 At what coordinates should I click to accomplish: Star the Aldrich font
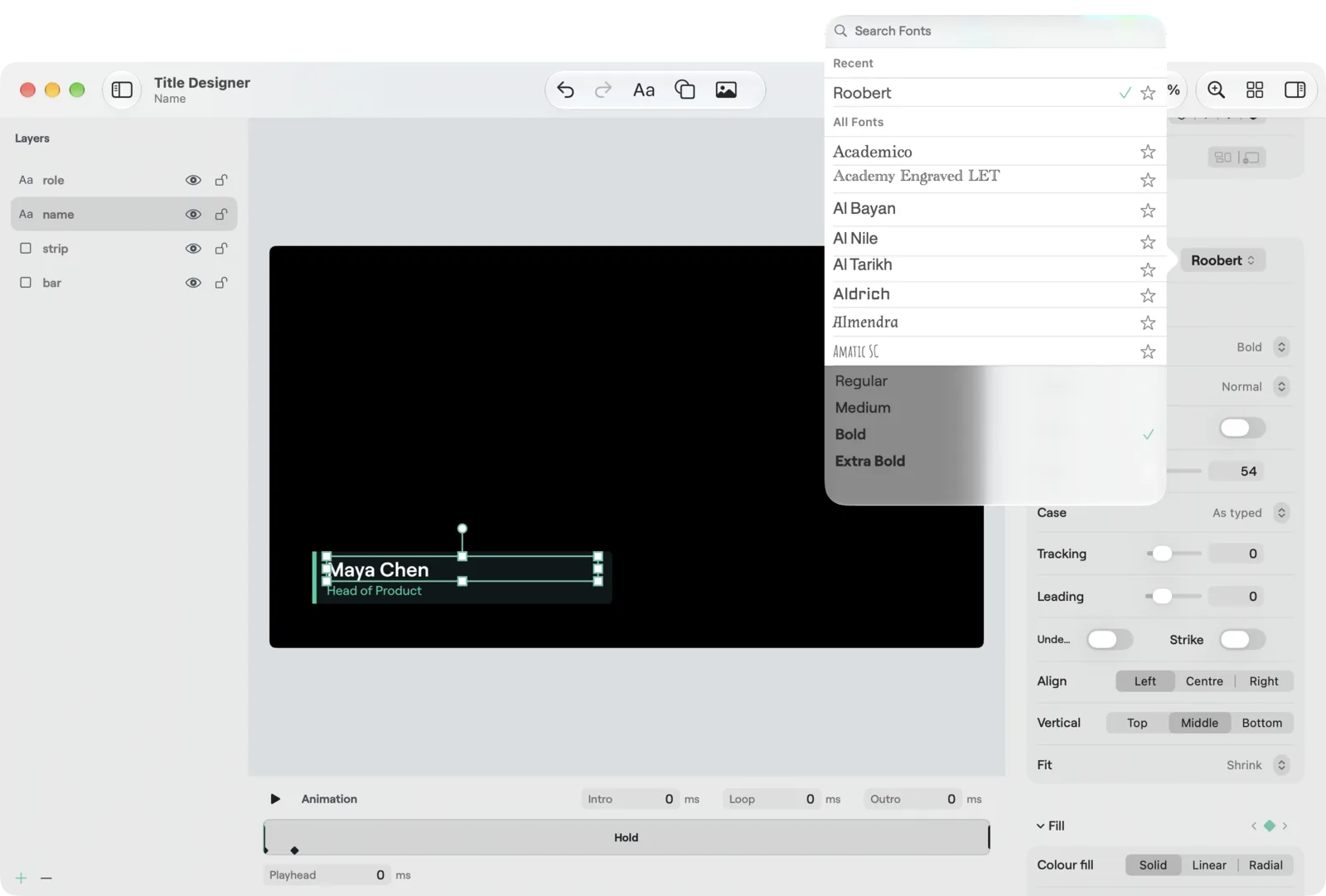click(1148, 296)
